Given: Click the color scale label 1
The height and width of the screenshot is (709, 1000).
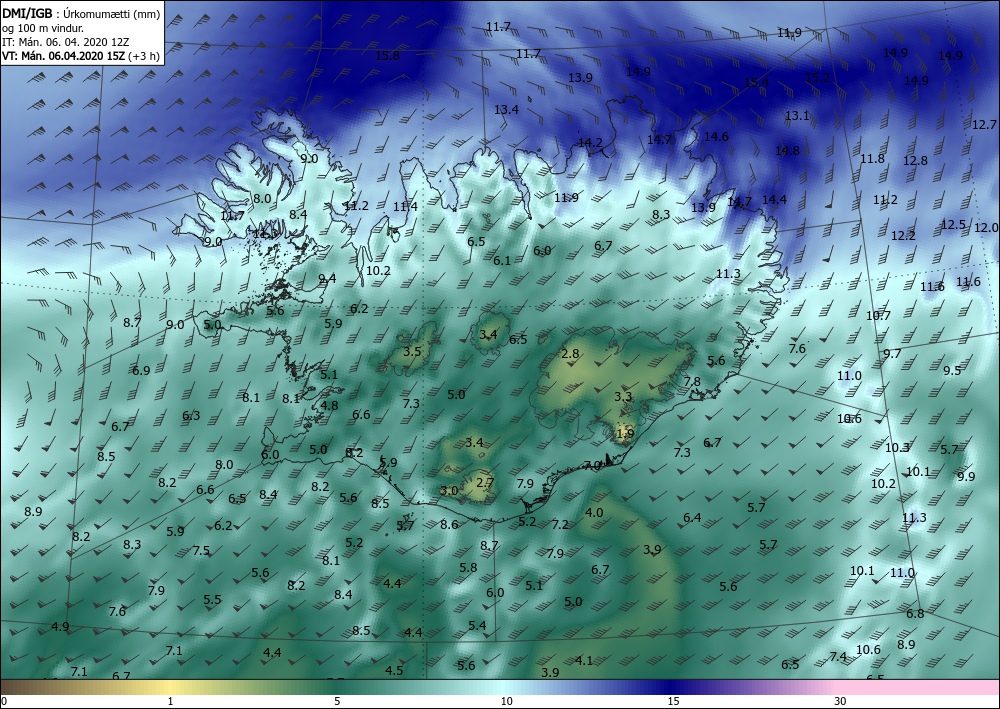Looking at the screenshot, I should click(170, 701).
